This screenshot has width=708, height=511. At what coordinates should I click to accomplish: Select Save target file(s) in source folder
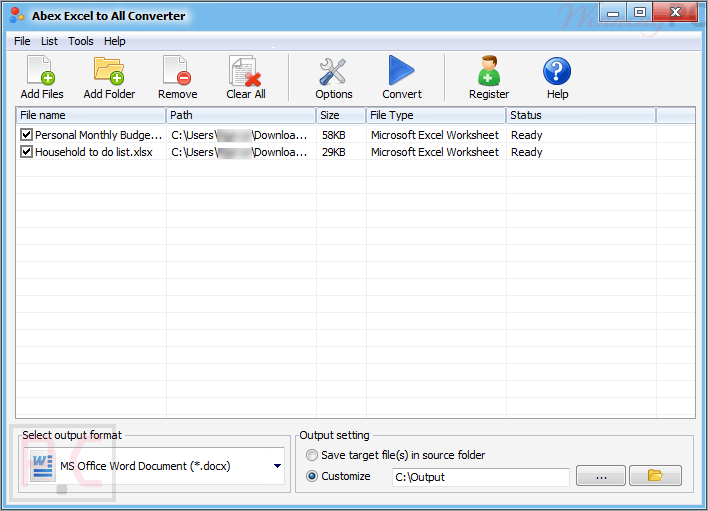pyautogui.click(x=312, y=455)
